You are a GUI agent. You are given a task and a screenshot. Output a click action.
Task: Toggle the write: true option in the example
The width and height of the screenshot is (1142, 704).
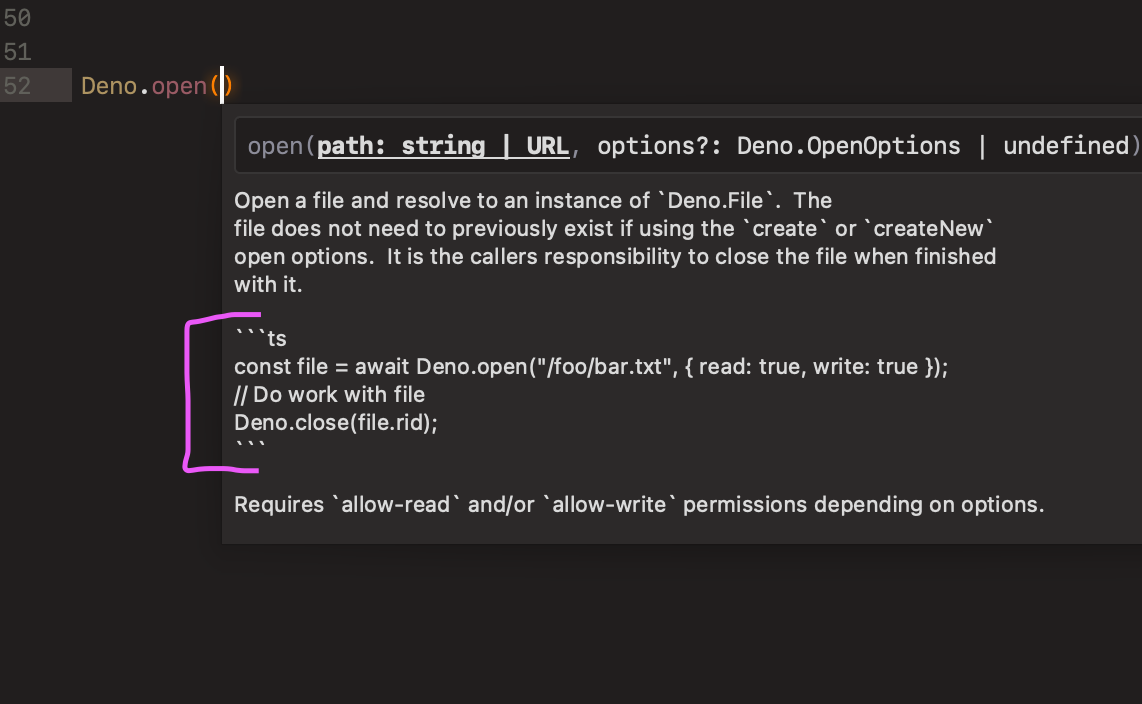(864, 366)
